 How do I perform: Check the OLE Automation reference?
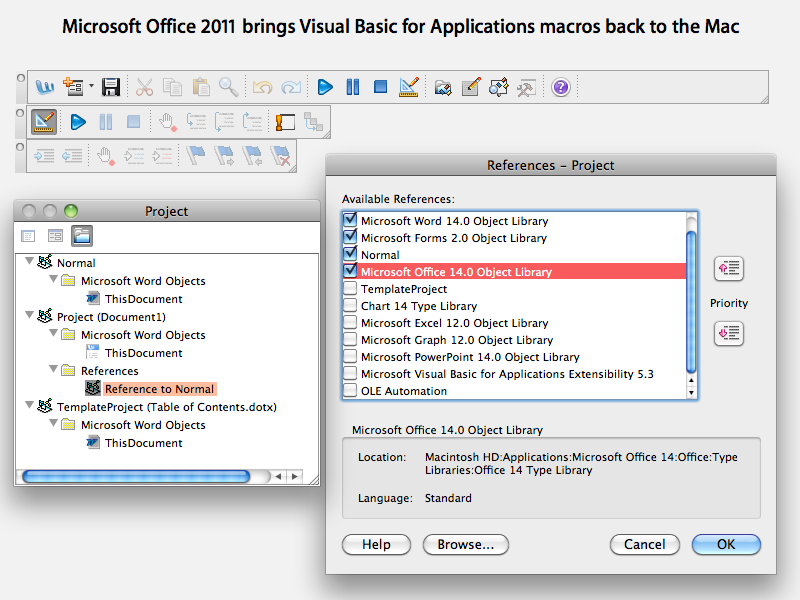(x=350, y=390)
